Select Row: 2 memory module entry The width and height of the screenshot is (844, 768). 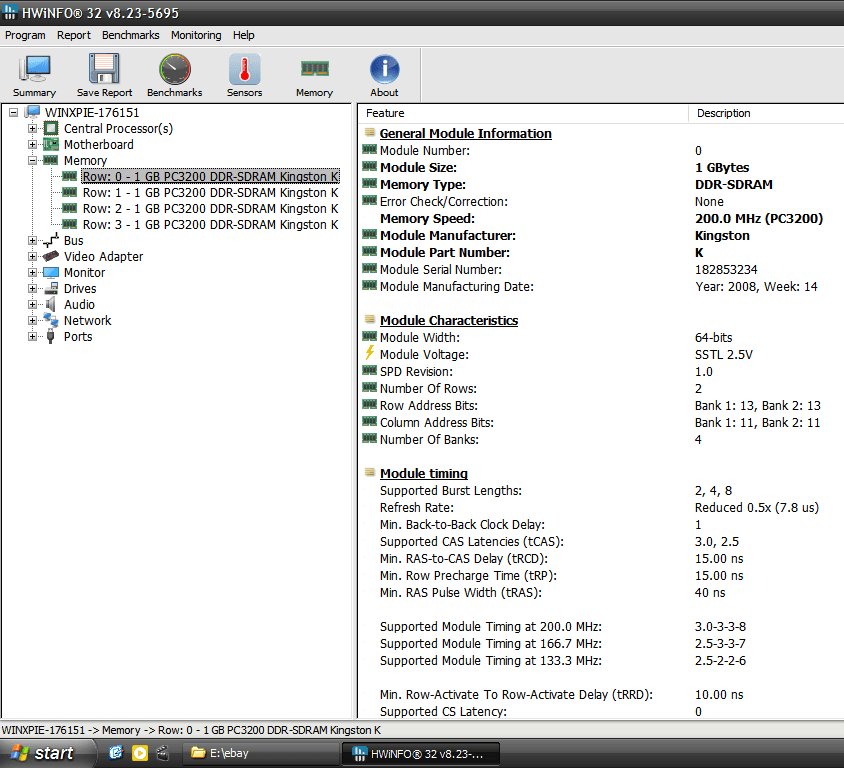pos(209,209)
